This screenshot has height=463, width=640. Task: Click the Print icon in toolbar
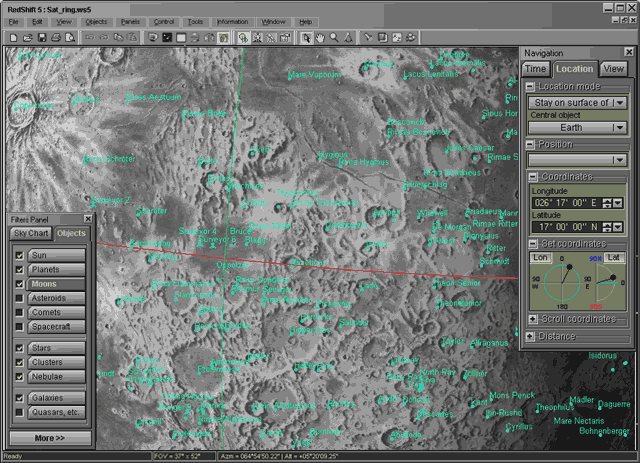(57, 37)
